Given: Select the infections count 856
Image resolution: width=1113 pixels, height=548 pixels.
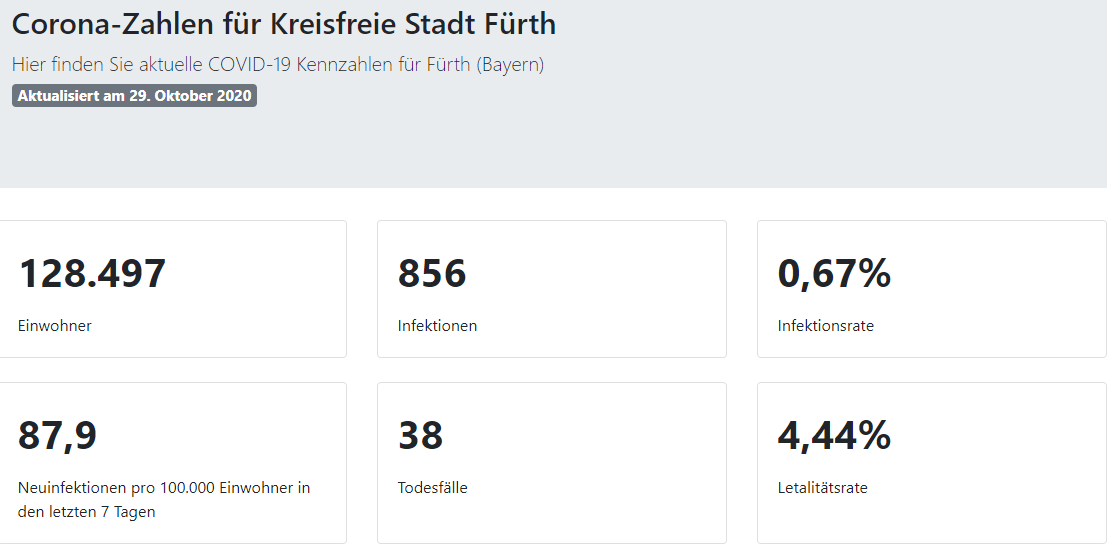Looking at the screenshot, I should [x=432, y=273].
